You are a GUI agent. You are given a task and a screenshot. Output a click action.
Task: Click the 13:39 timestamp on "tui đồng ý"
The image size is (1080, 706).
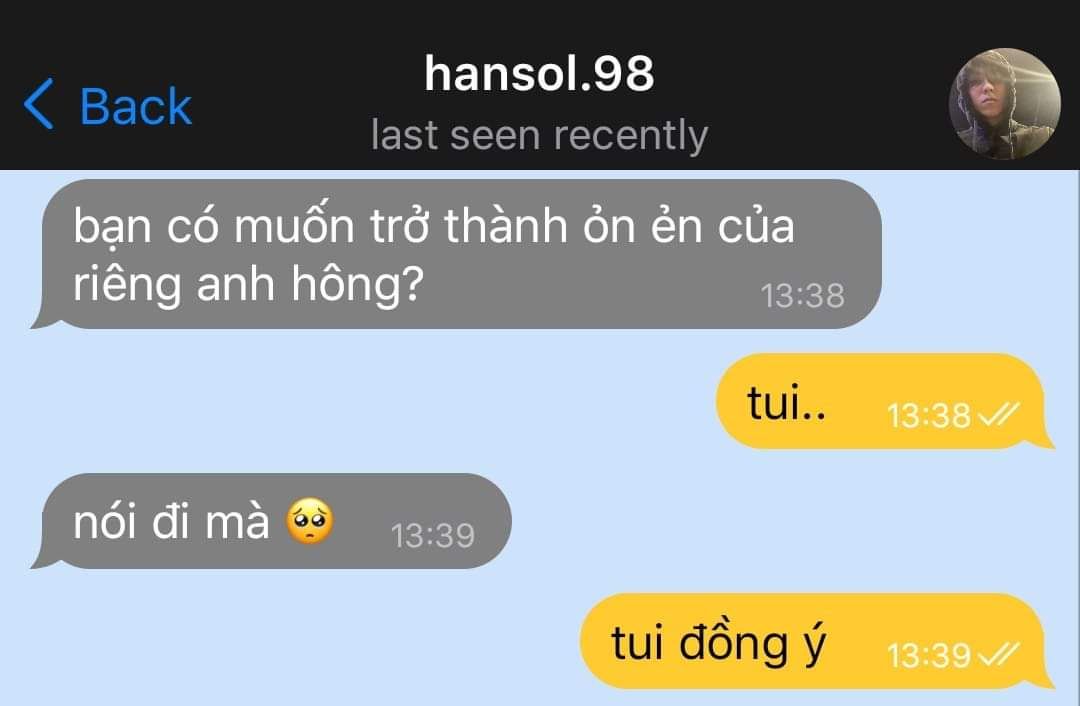[x=928, y=655]
